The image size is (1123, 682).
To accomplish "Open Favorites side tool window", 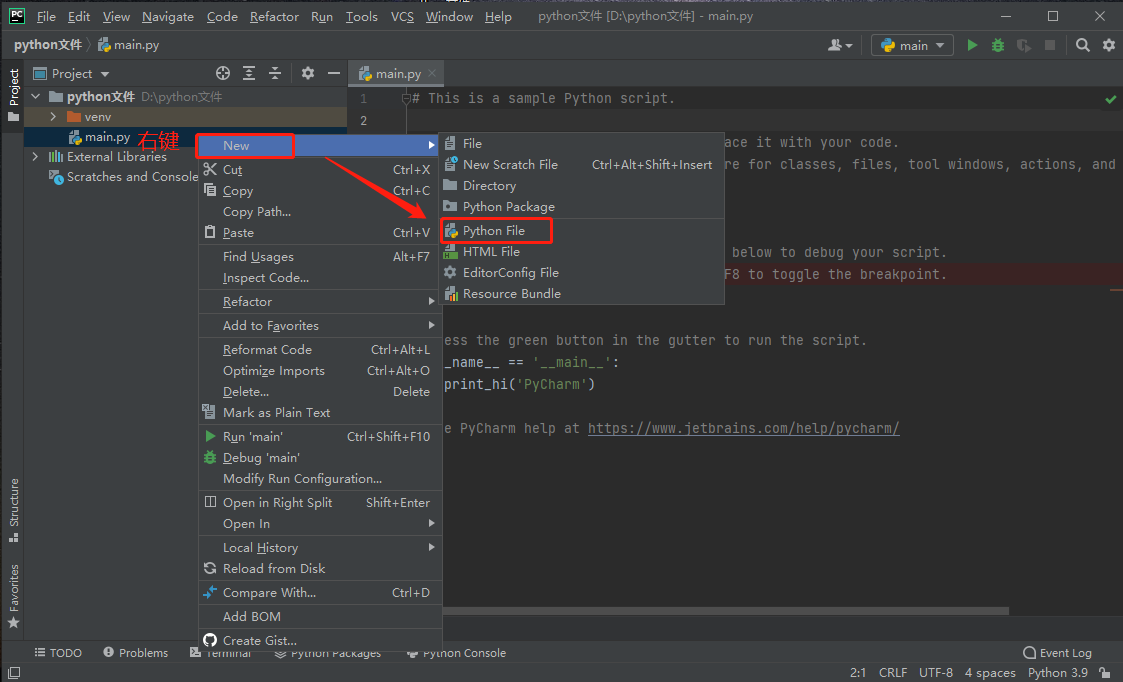I will coord(14,596).
